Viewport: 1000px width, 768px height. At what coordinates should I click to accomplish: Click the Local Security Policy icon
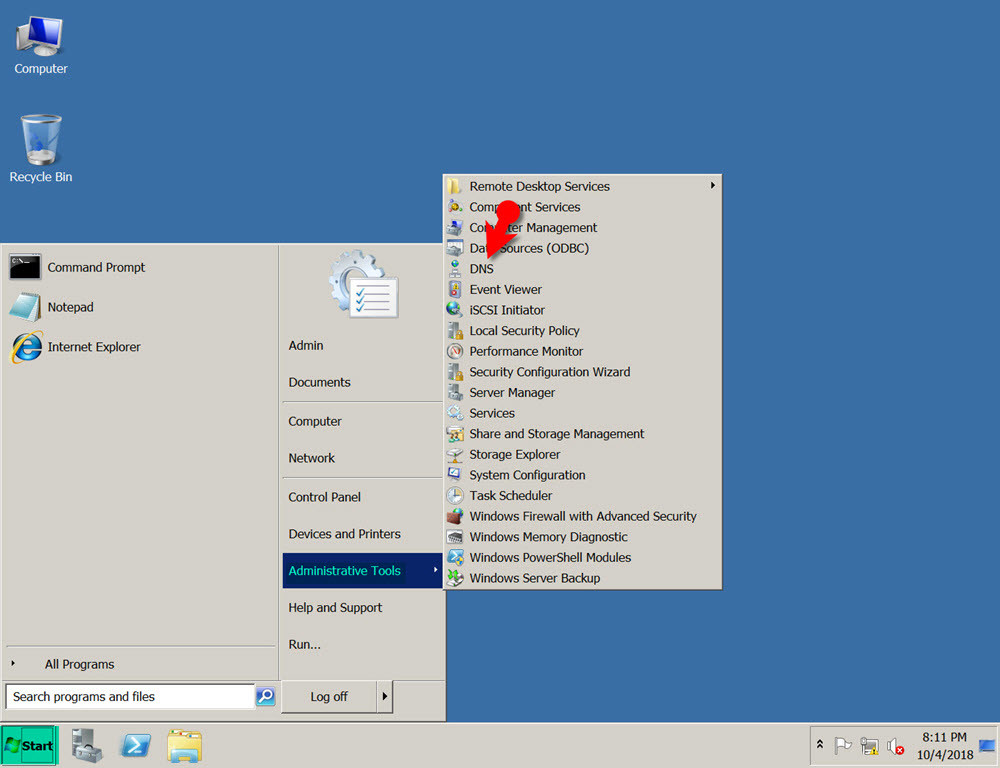(454, 330)
